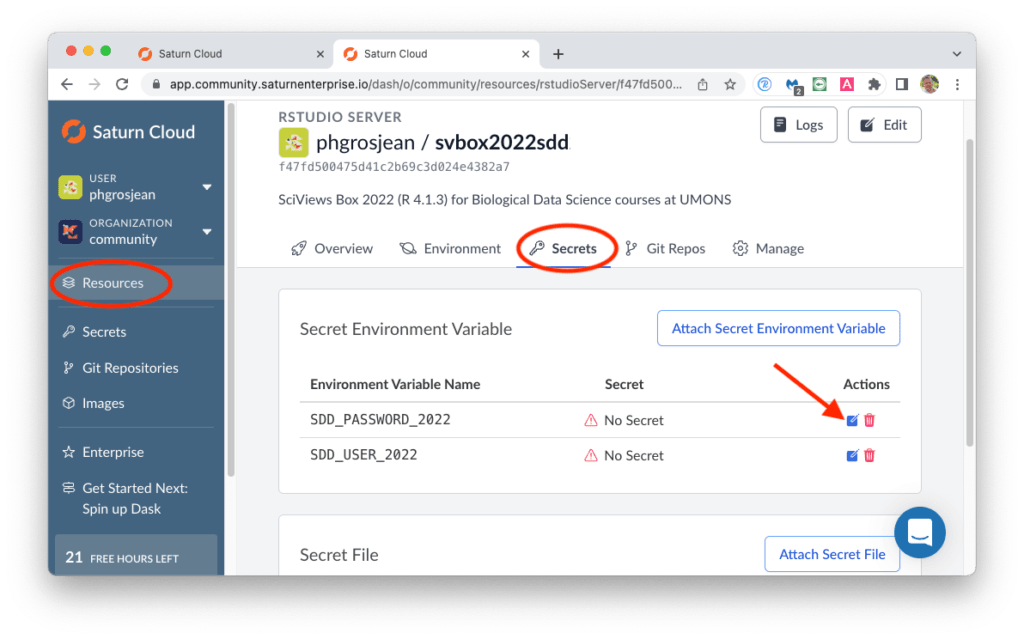
Task: Click the resource ID f47fd500475d41c2b69c3d024e4382a7
Action: (394, 167)
